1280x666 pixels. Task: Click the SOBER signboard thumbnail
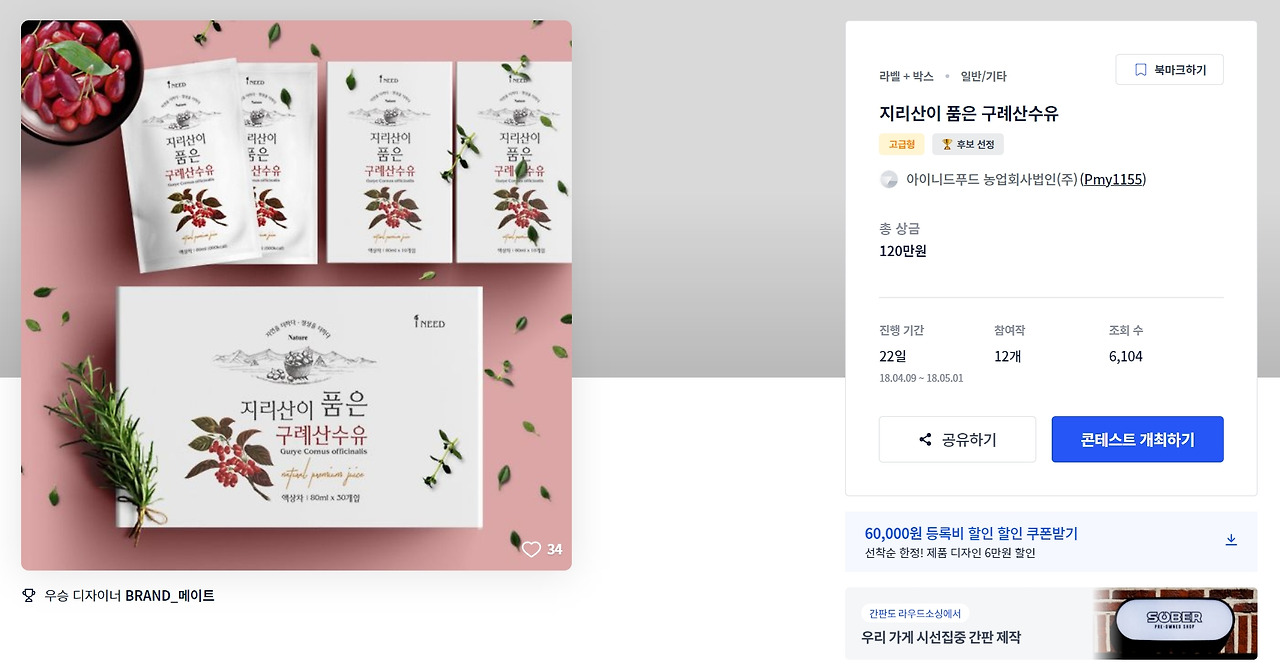[1174, 624]
